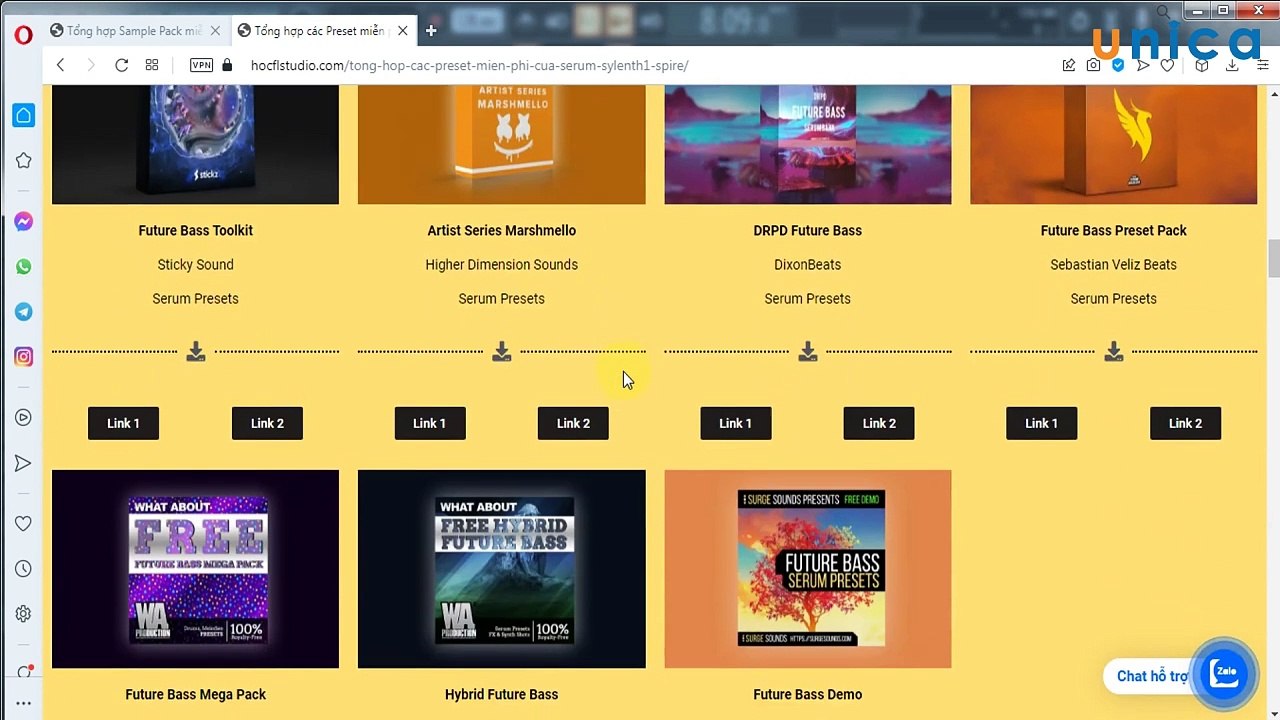Open My Flow arrow in the sidebar

pos(24,463)
